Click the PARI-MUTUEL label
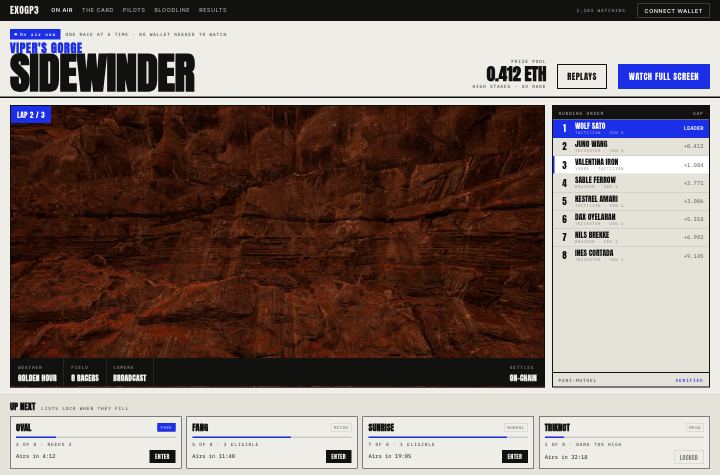This screenshot has width=720, height=475. tap(577, 380)
